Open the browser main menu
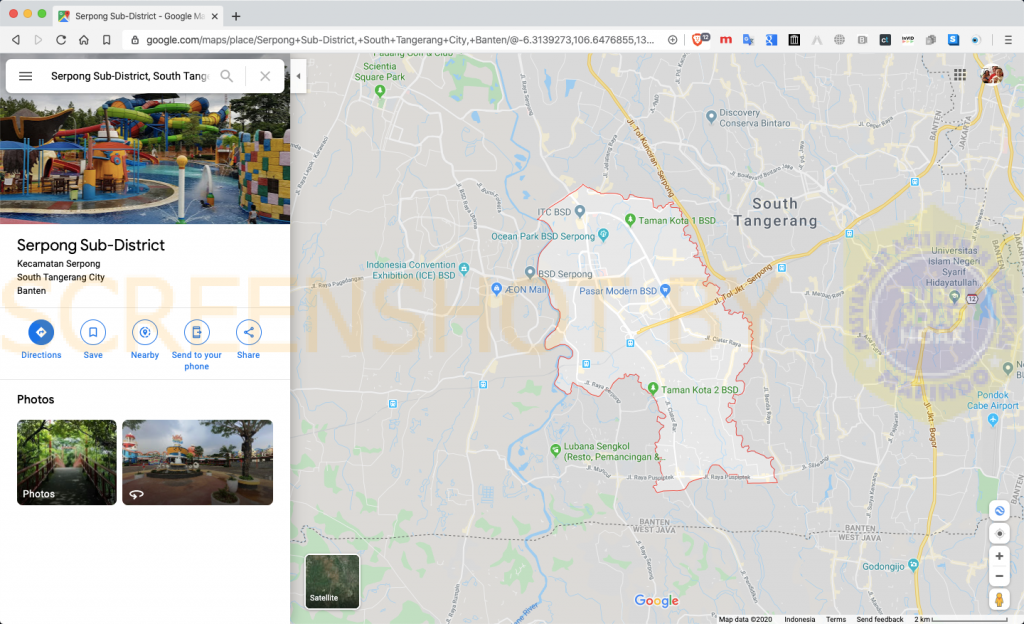The image size is (1024, 624). click(x=1008, y=40)
